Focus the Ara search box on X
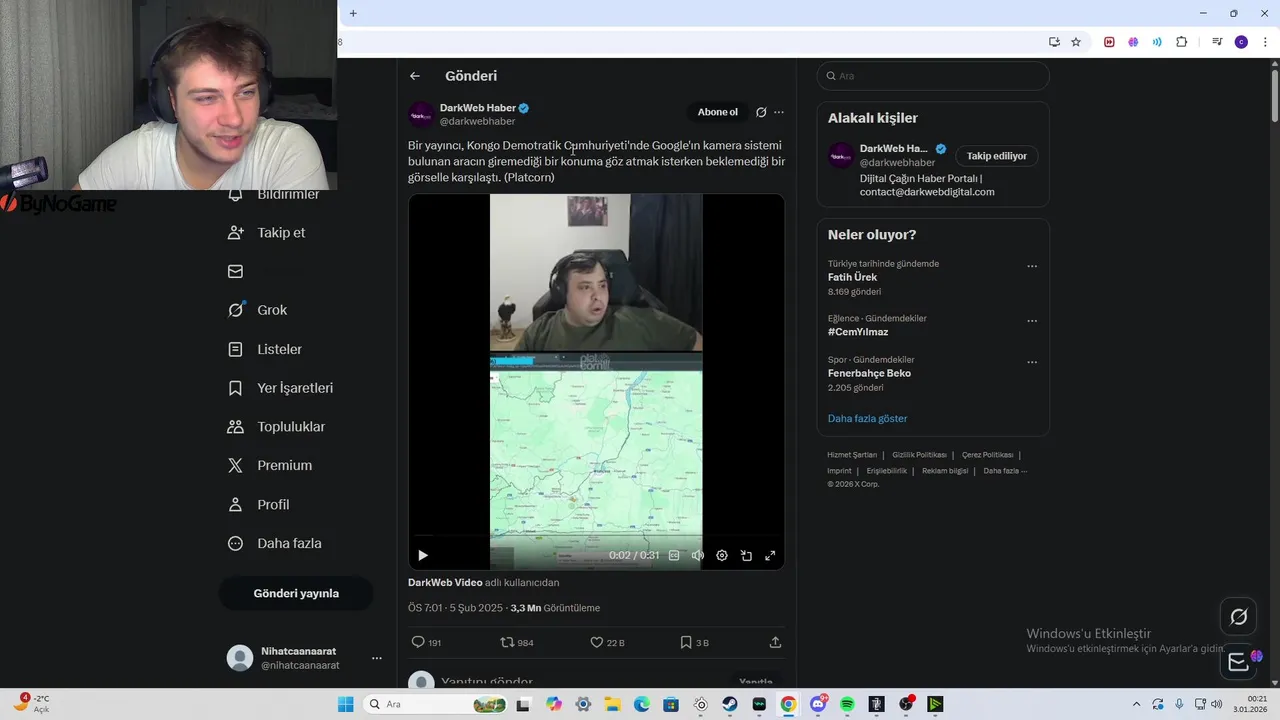The height and width of the screenshot is (720, 1280). (933, 76)
